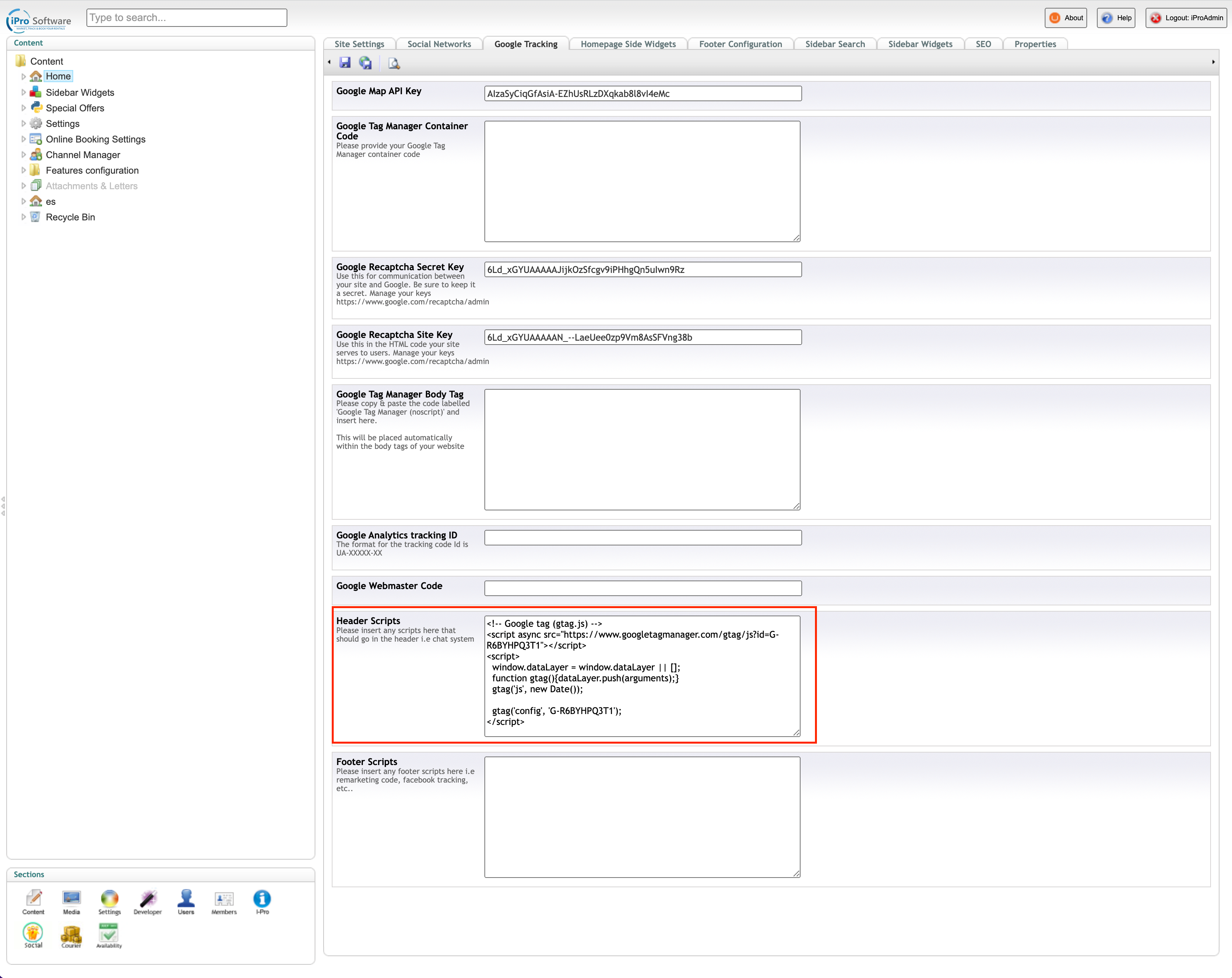Viewport: 1232px width, 978px height.
Task: Expand the Sidebar Widgets tree node
Action: [x=23, y=93]
